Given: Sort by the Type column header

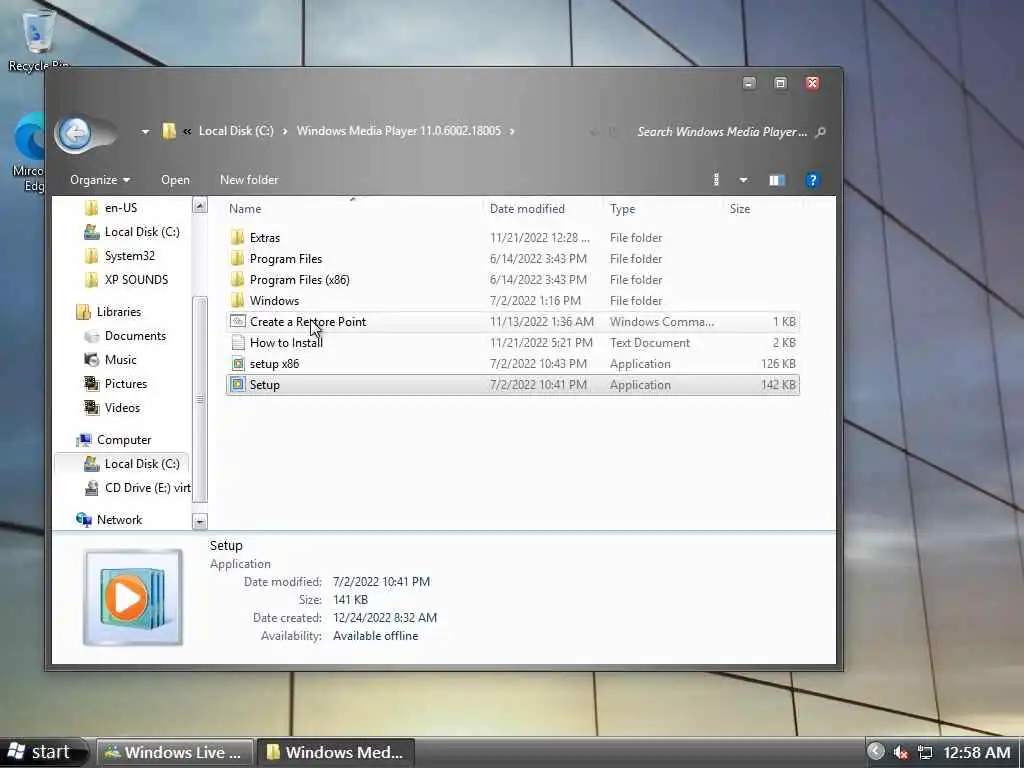Looking at the screenshot, I should (x=622, y=209).
